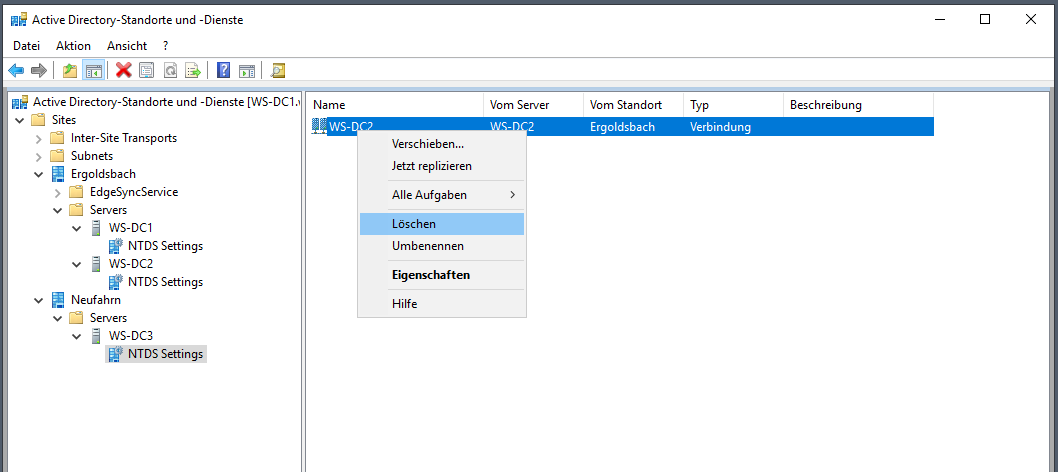Expand the Subnets node

(38, 156)
